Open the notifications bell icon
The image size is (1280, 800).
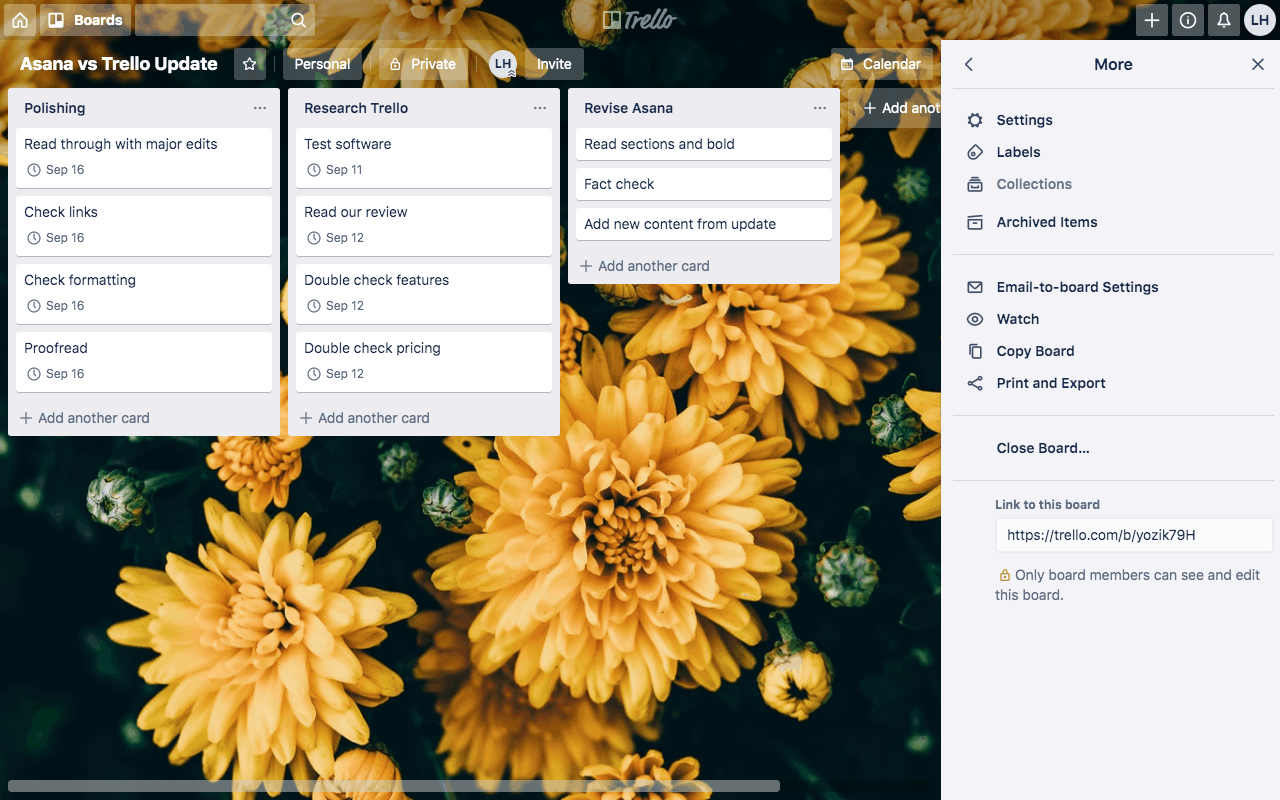[x=1224, y=20]
